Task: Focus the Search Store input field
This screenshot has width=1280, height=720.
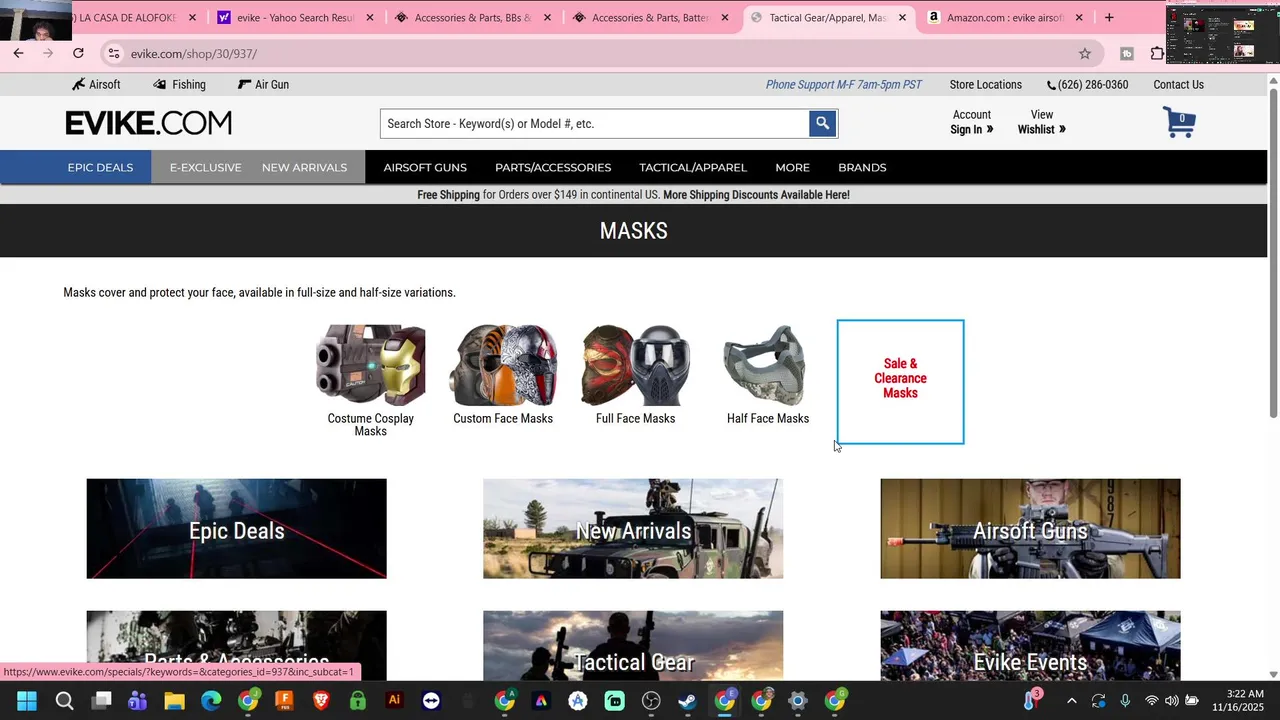Action: point(595,123)
